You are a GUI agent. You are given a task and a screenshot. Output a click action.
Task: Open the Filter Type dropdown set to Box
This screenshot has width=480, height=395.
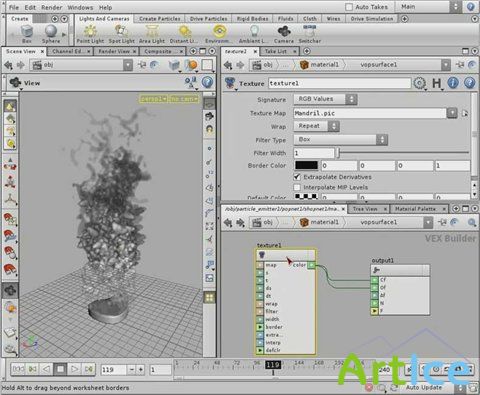pyautogui.click(x=340, y=140)
